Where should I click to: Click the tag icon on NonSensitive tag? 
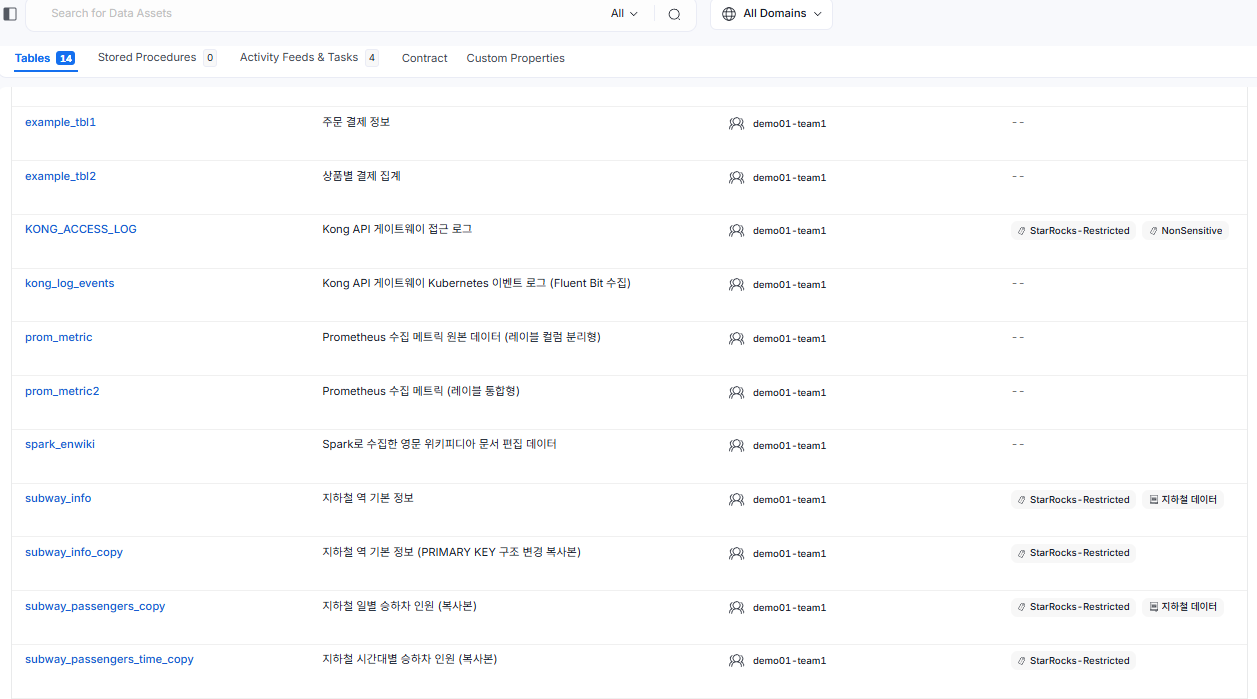(1153, 231)
